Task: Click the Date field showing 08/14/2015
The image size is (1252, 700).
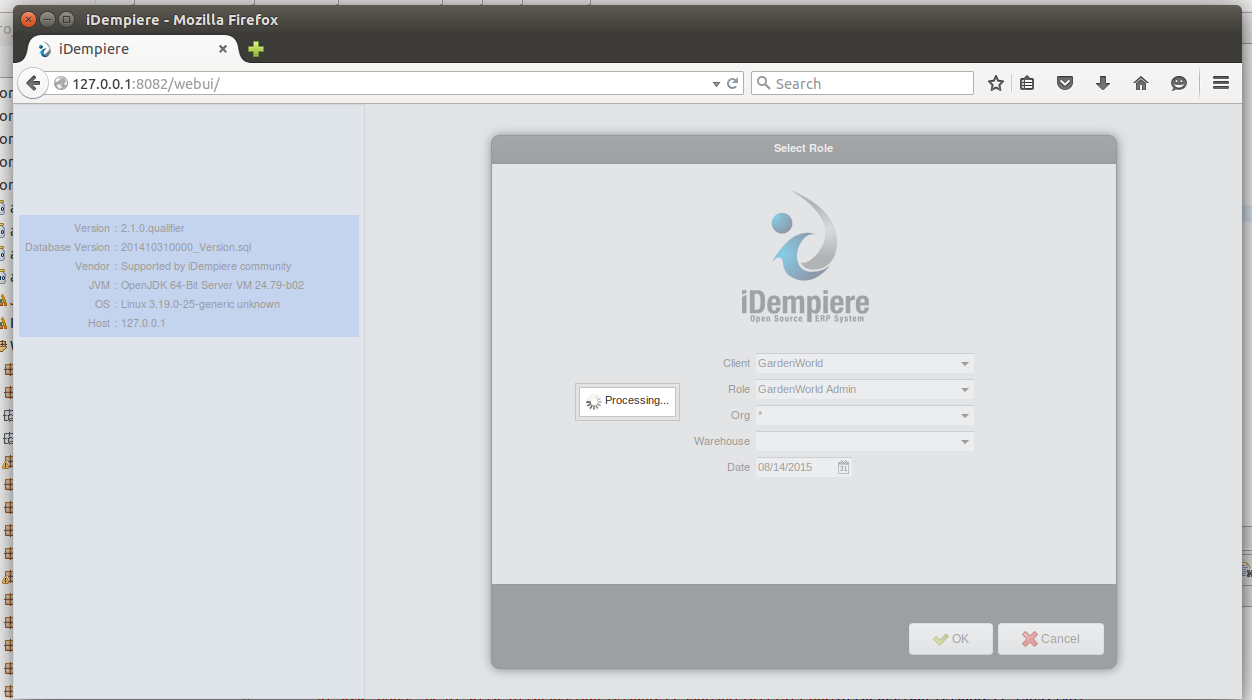Action: [x=796, y=467]
